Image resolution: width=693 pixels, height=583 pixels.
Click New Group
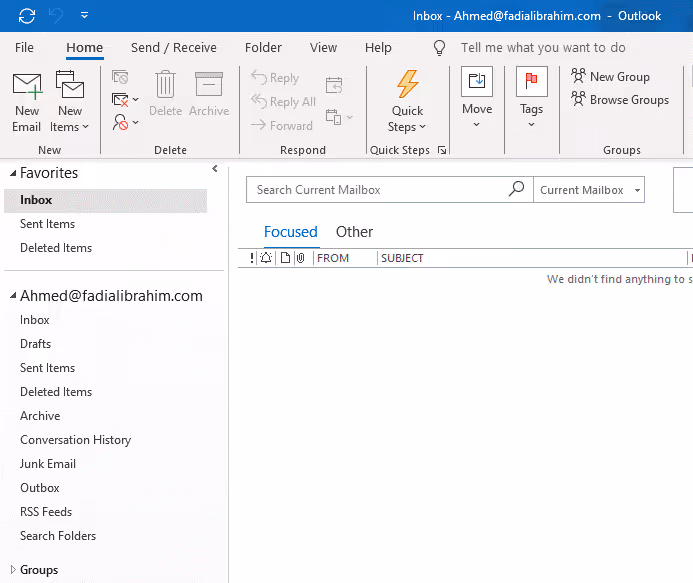pos(610,76)
